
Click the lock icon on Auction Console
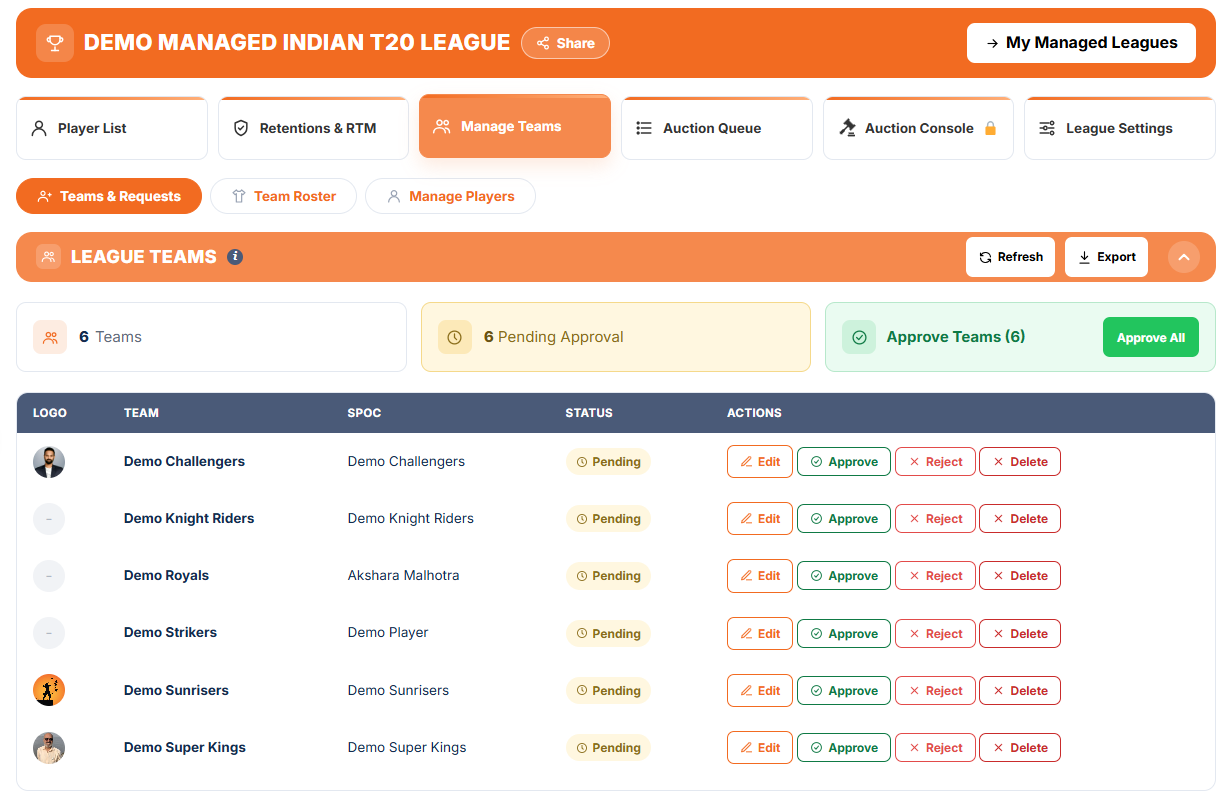point(991,128)
